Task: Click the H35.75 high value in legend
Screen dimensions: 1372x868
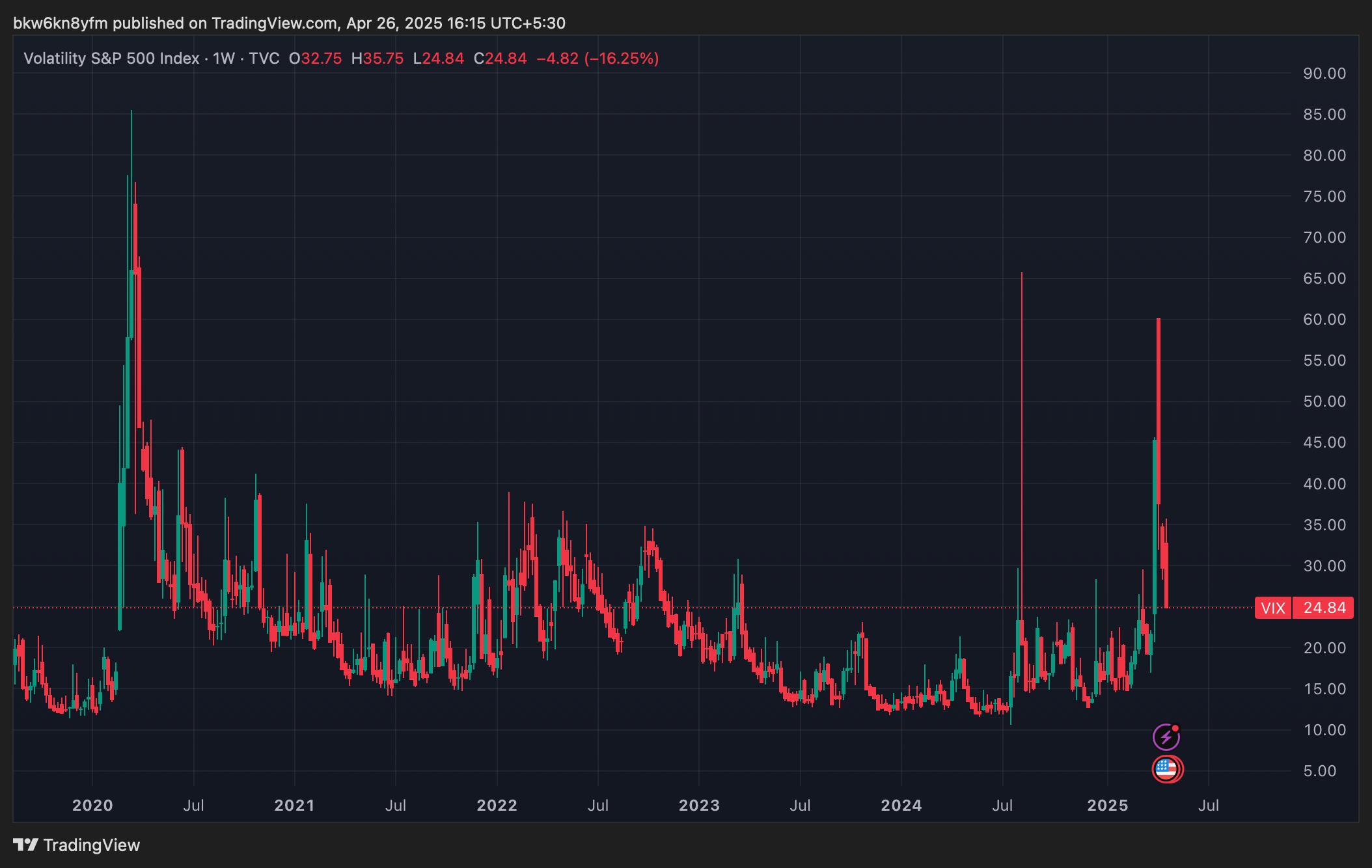Action: tap(377, 59)
